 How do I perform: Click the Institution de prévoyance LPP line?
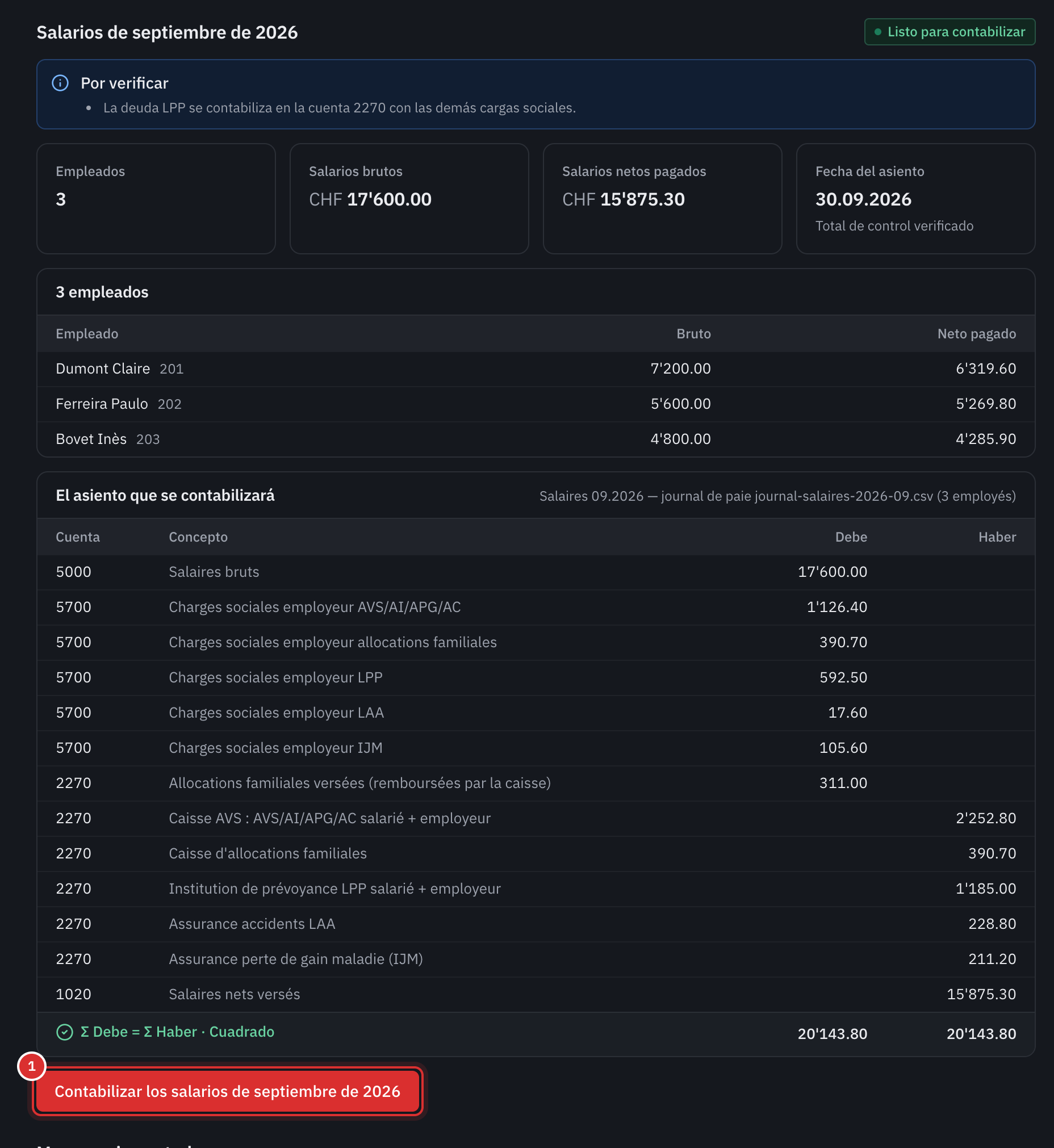(x=536, y=889)
